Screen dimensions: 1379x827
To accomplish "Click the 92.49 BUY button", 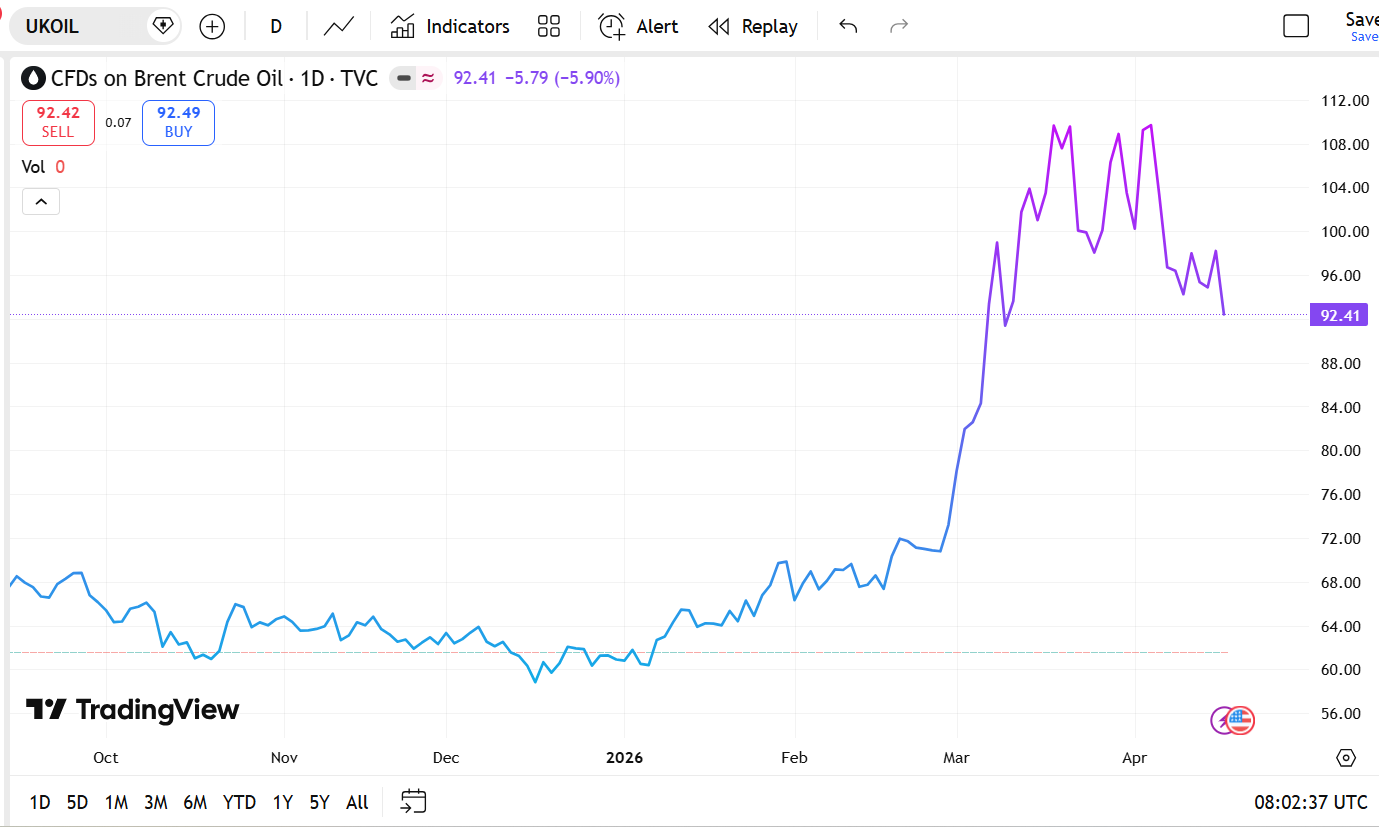I will 178,123.
